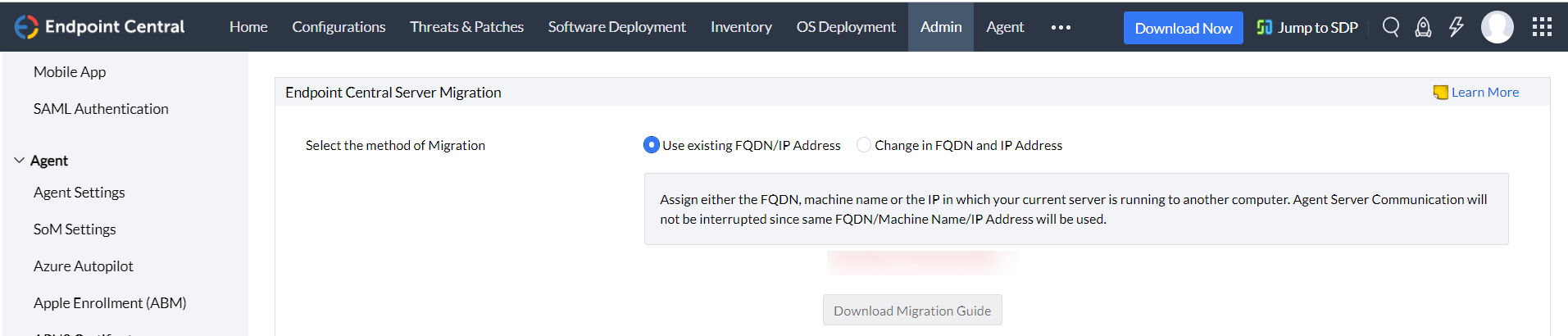Open the apps grid icon

1542,27
